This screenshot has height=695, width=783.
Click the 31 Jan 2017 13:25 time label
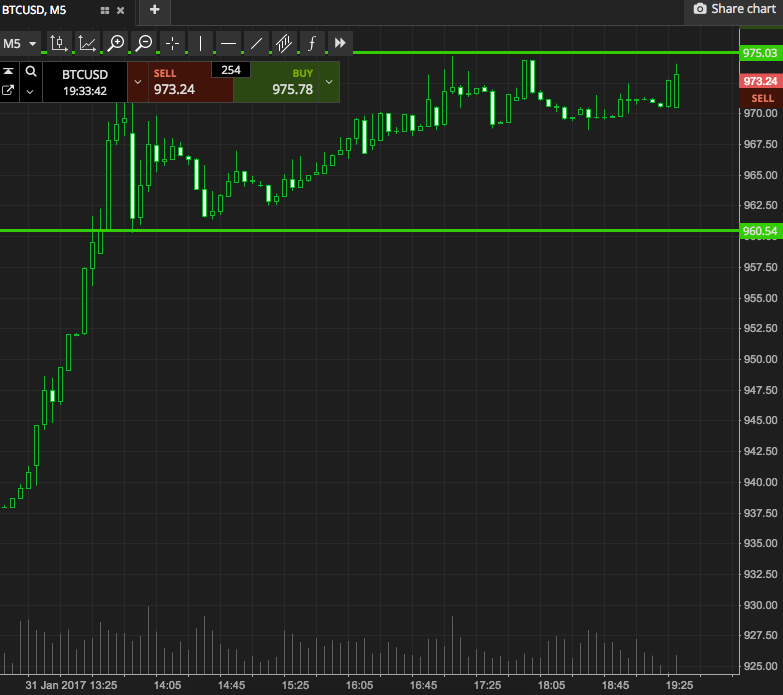[x=71, y=685]
